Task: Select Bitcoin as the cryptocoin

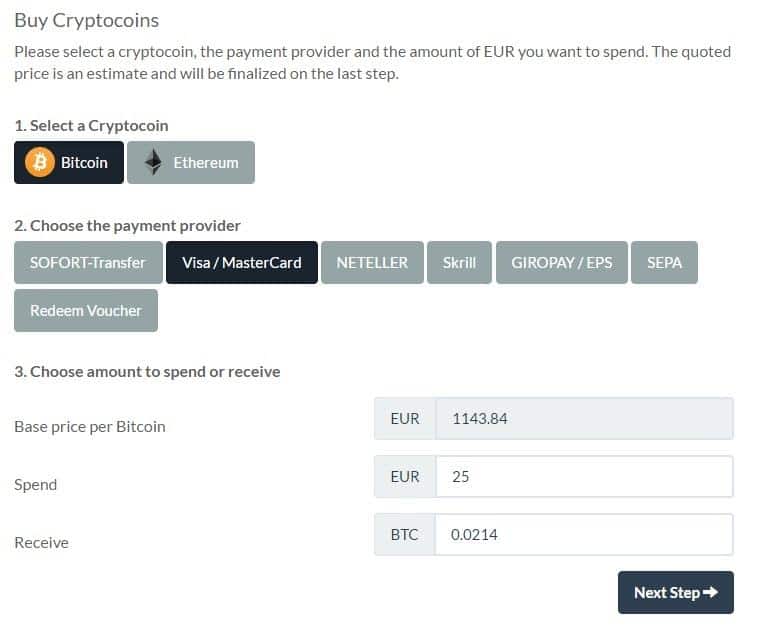Action: click(x=68, y=162)
